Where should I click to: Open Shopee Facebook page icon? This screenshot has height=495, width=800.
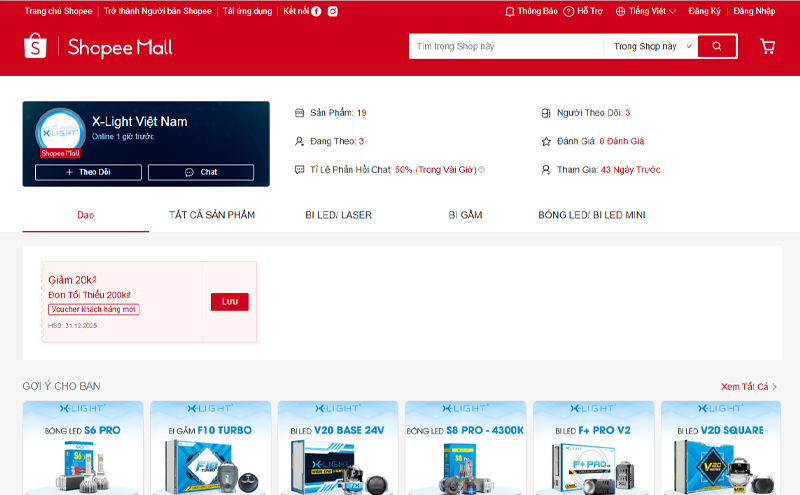pyautogui.click(x=317, y=11)
